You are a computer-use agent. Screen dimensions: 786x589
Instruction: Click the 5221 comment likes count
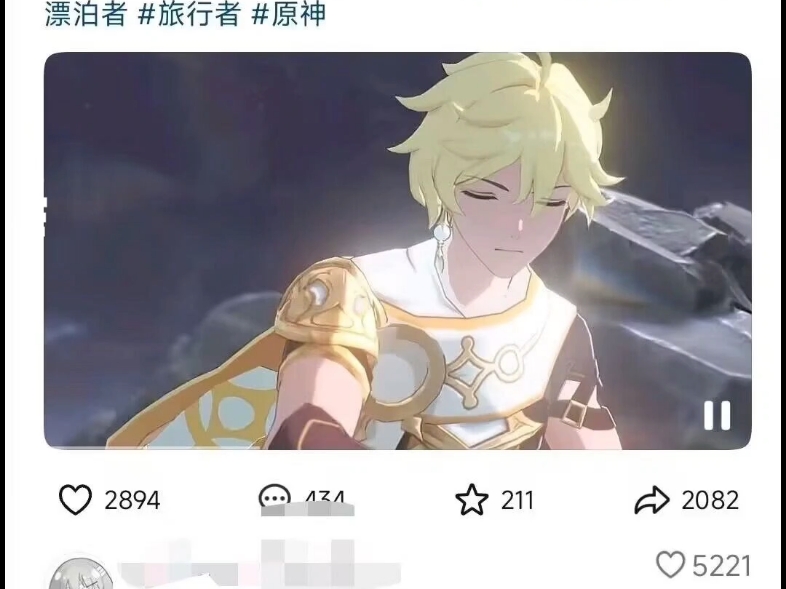(x=721, y=566)
